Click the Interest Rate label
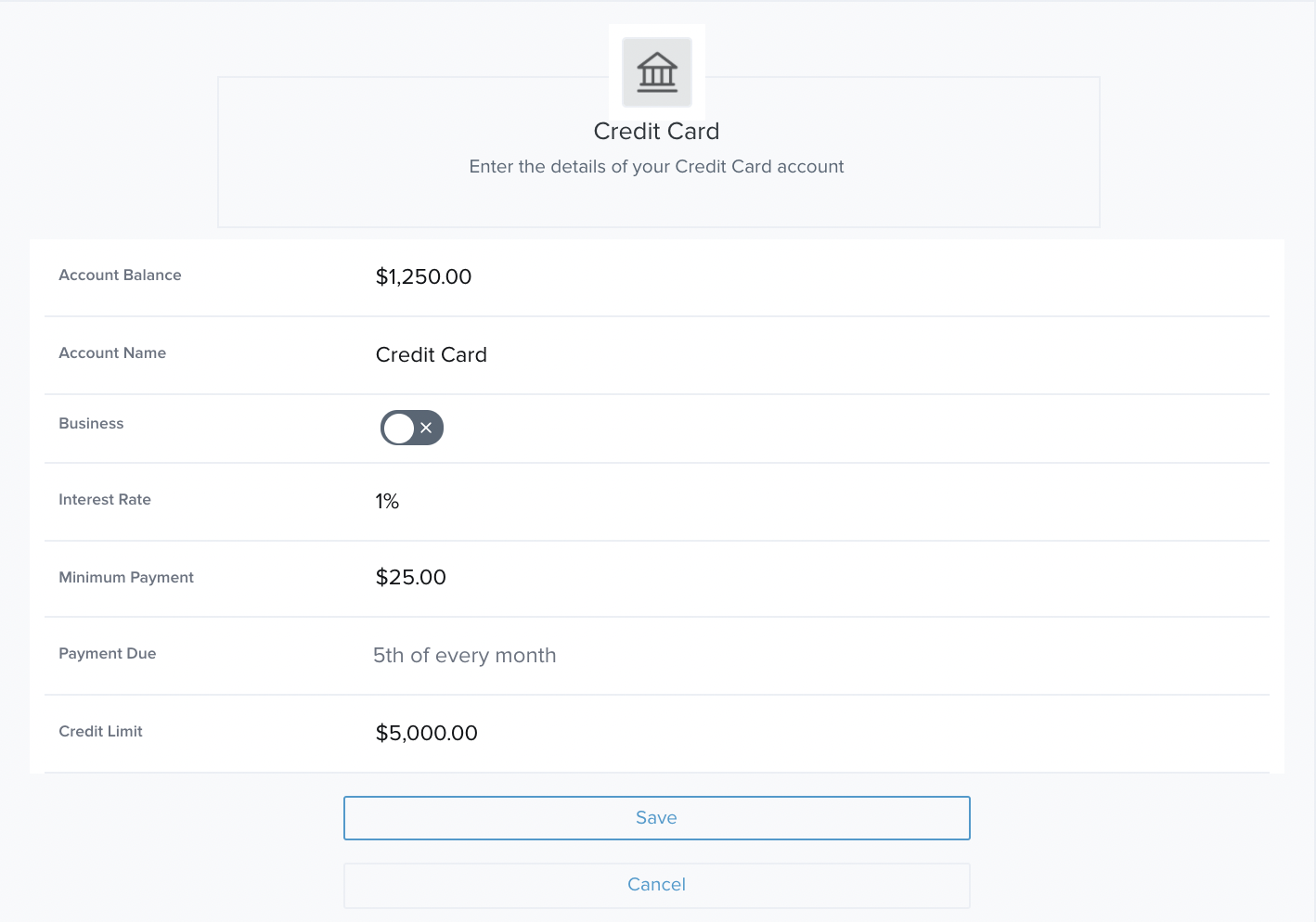1316x922 pixels. [105, 500]
